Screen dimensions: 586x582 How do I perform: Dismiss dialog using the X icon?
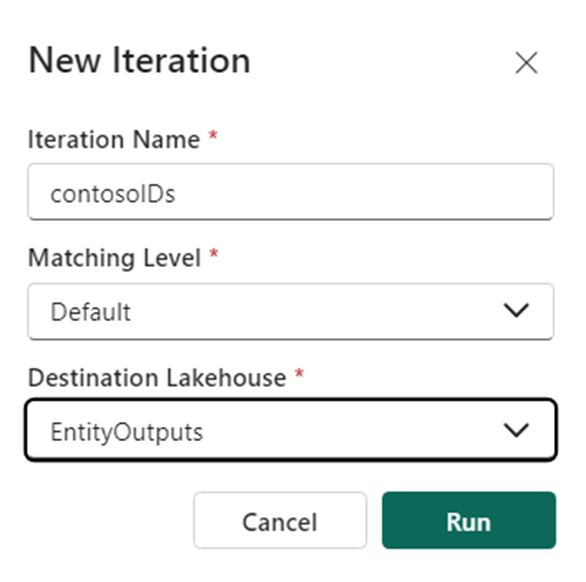point(526,62)
